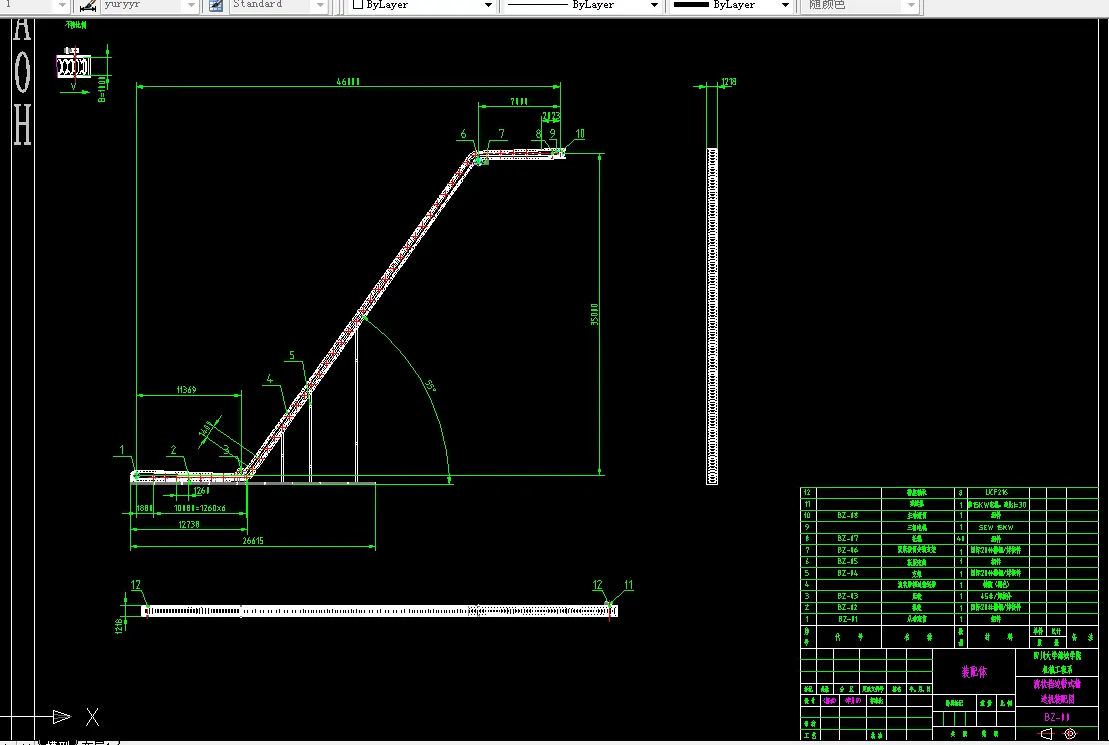
Task: Select the vertical height dimension text
Action: 595,314
